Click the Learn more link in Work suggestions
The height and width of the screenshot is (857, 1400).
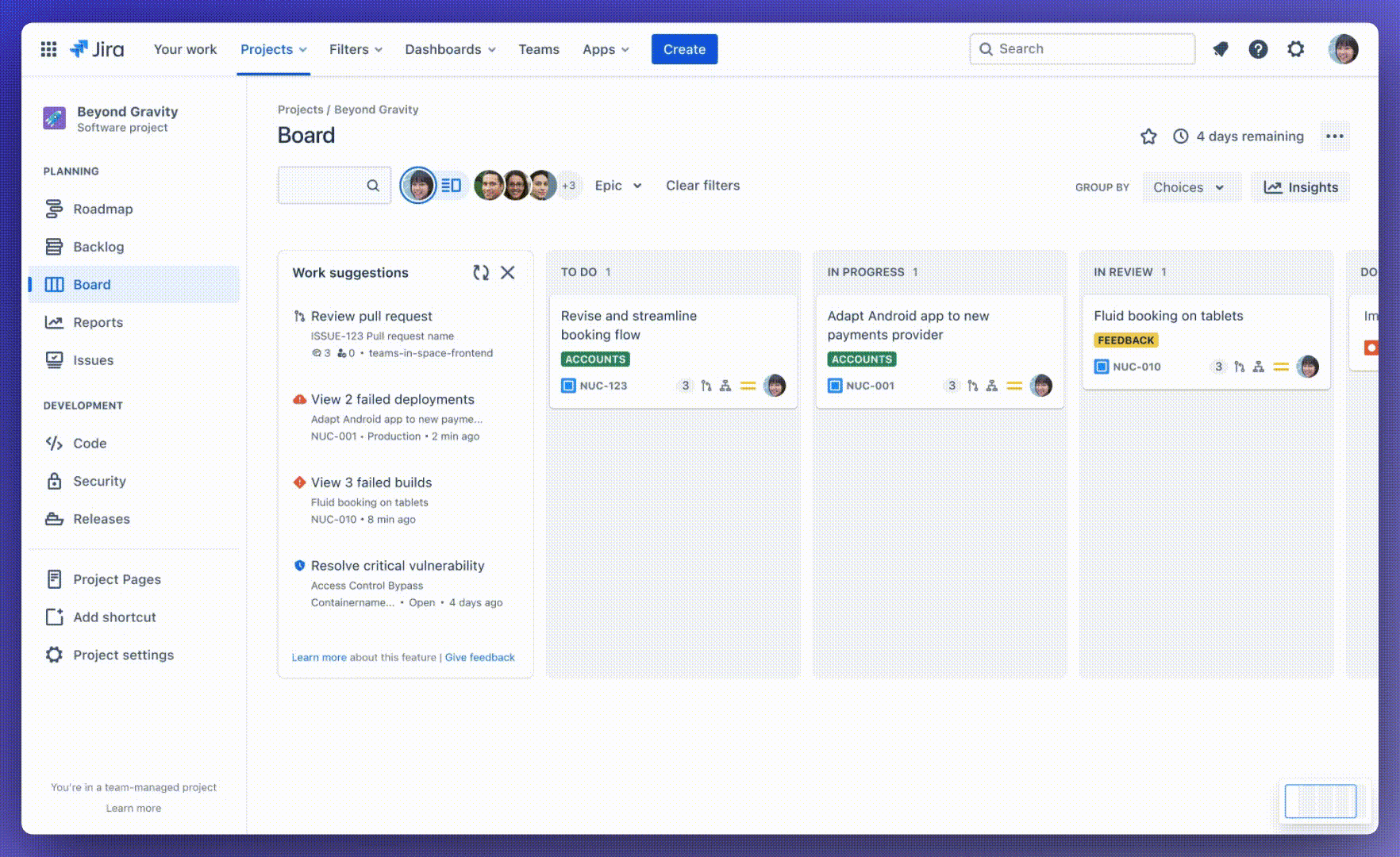pyautogui.click(x=319, y=657)
